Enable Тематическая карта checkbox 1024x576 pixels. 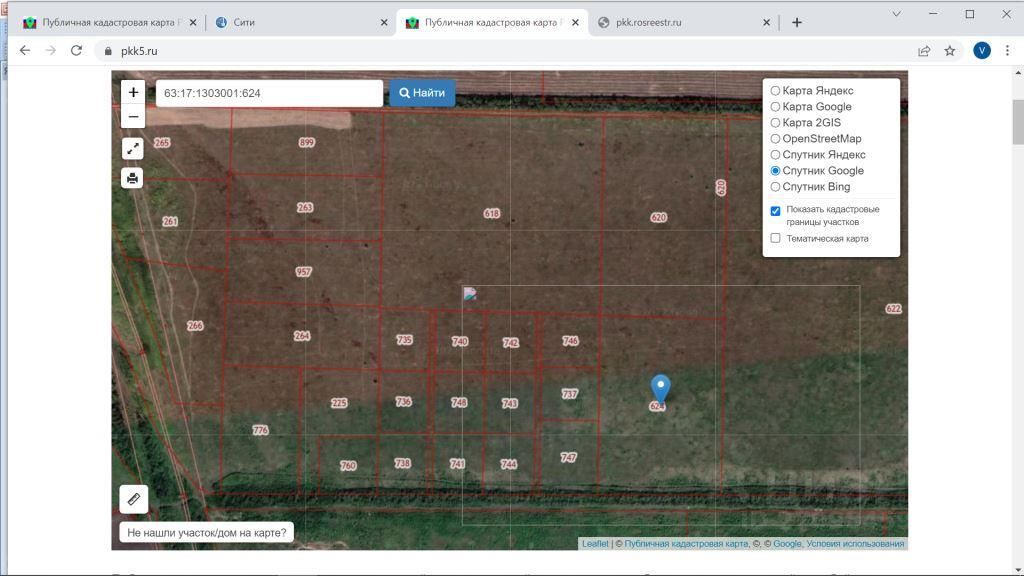775,238
